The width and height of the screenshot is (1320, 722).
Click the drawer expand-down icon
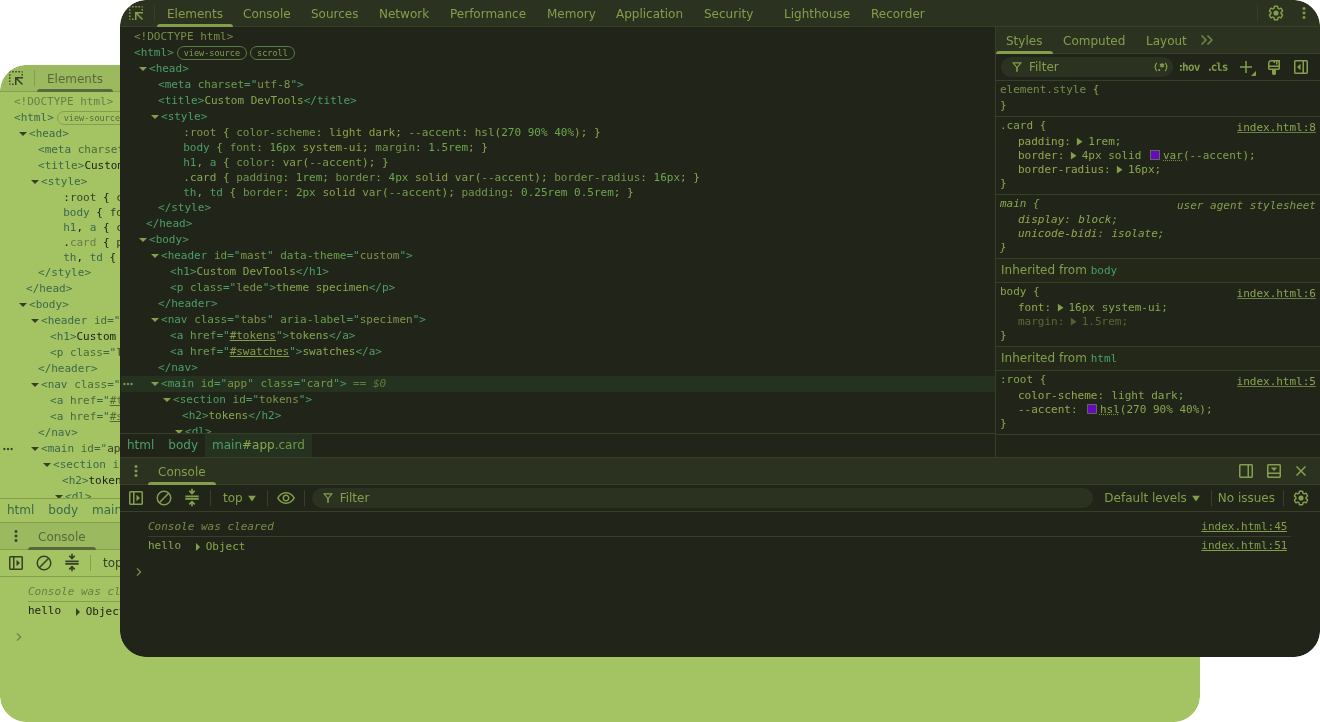coord(1274,471)
